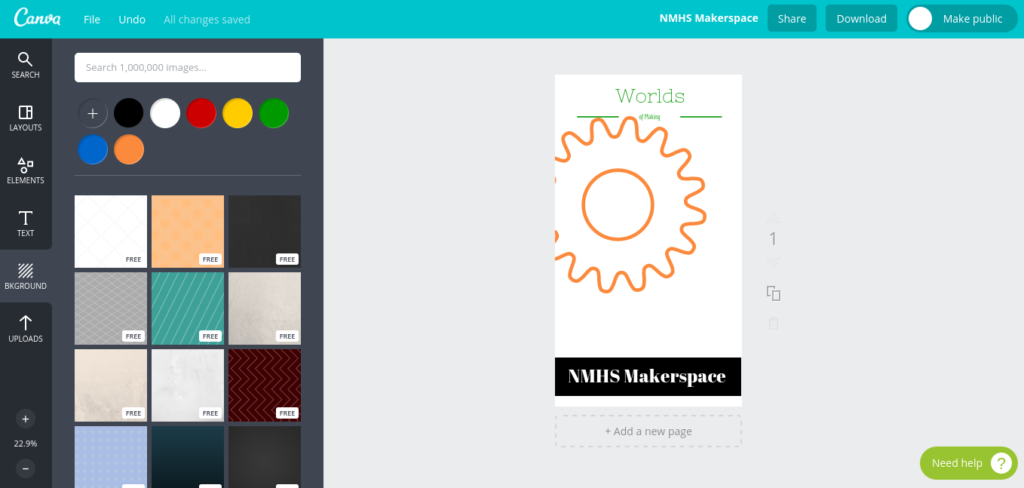This screenshot has height=488, width=1024.
Task: Click the NMHS Makerspace banner text
Action: point(647,376)
